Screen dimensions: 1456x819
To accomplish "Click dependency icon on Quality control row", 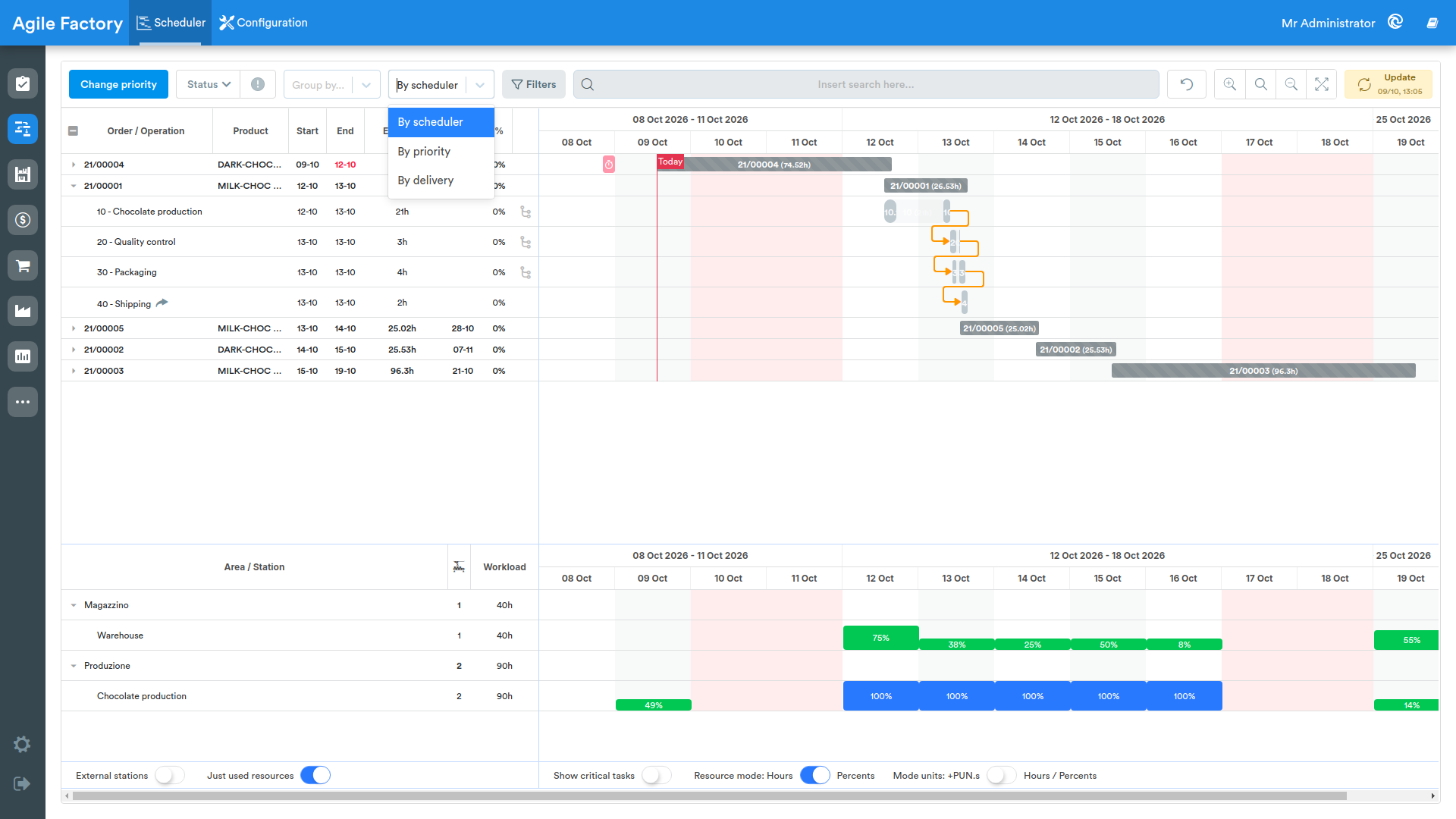I will point(526,242).
